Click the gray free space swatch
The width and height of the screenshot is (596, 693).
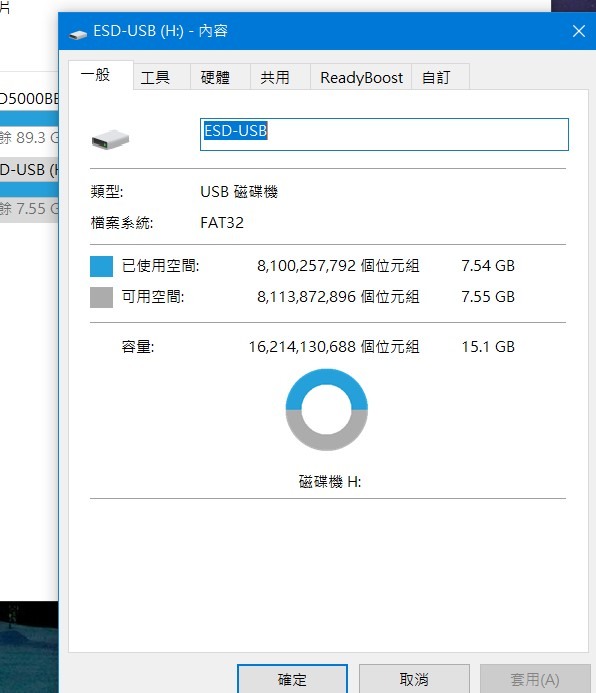(x=101, y=297)
